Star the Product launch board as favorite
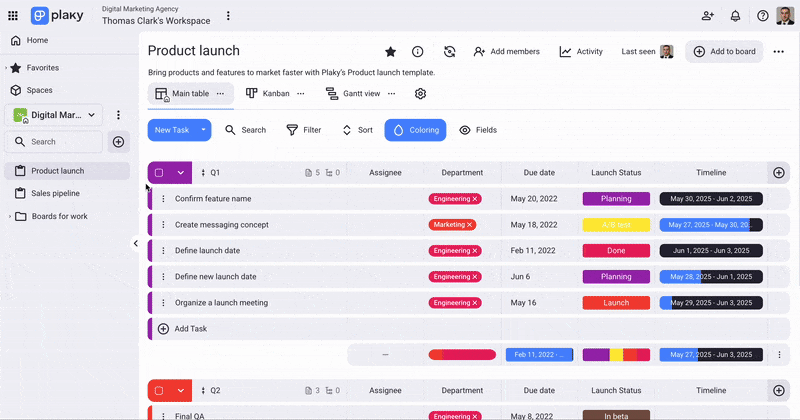The image size is (800, 420). (x=390, y=52)
